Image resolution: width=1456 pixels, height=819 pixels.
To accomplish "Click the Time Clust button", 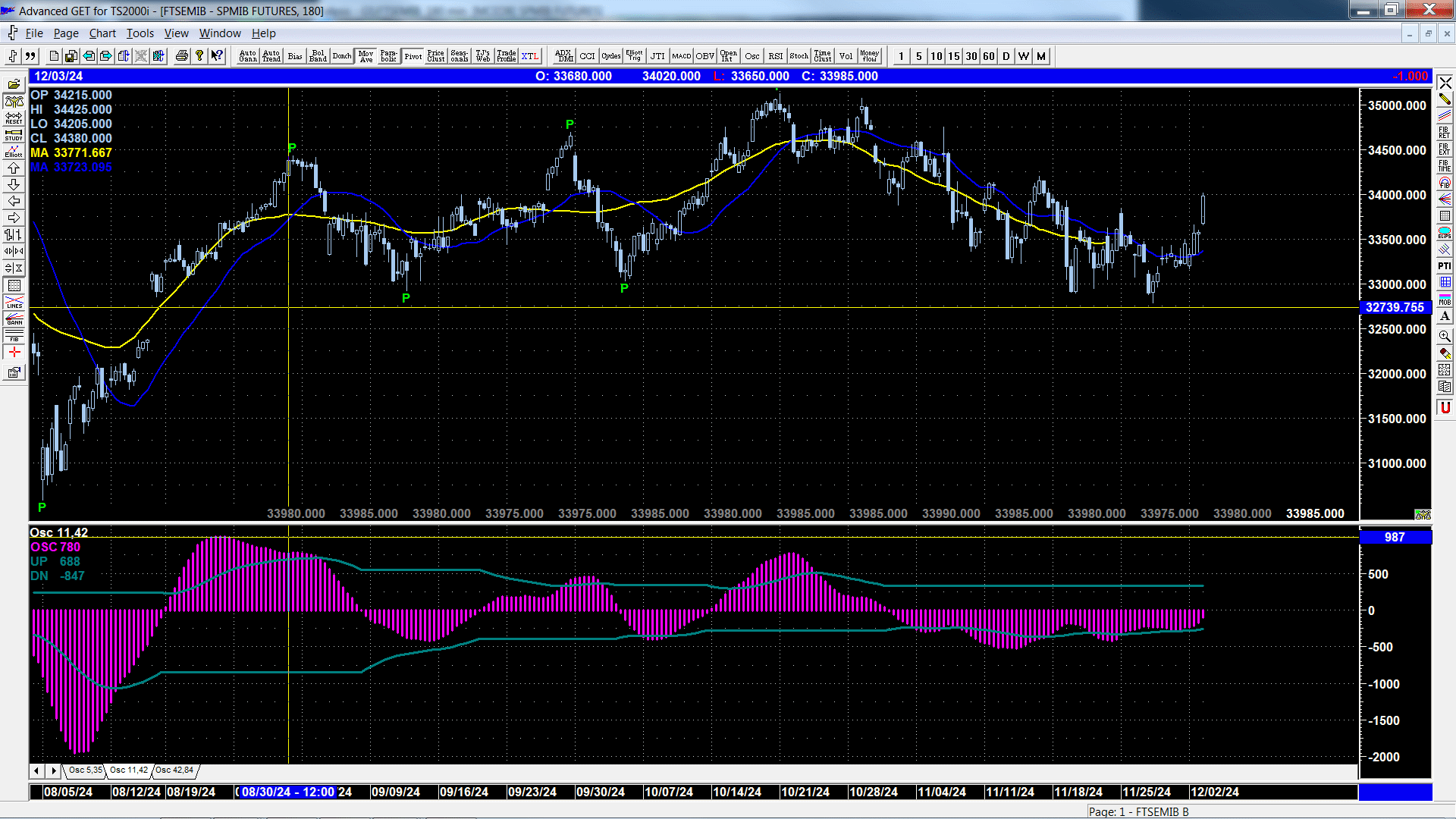I will click(x=823, y=56).
